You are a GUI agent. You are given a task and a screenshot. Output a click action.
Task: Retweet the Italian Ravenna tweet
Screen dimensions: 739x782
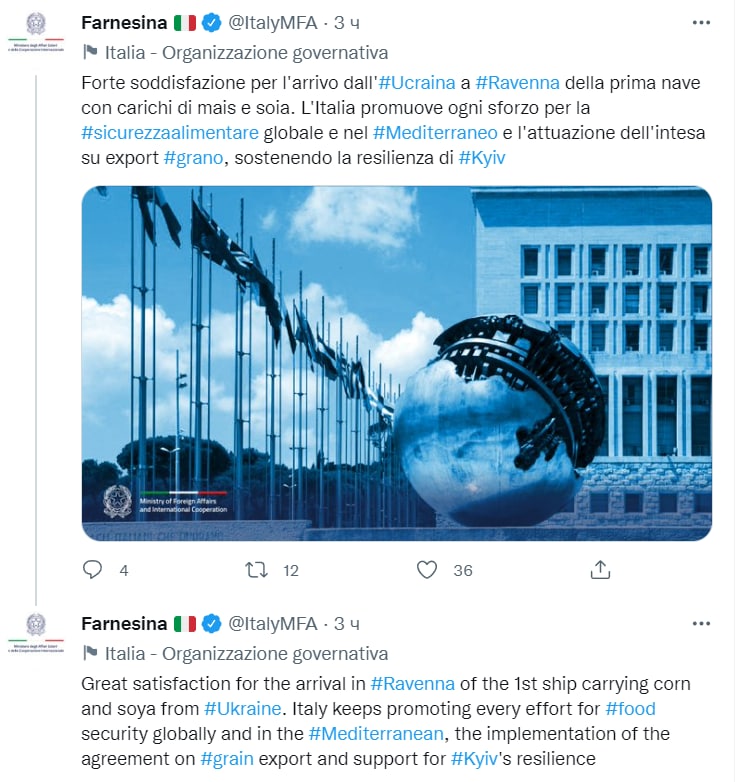(x=256, y=570)
